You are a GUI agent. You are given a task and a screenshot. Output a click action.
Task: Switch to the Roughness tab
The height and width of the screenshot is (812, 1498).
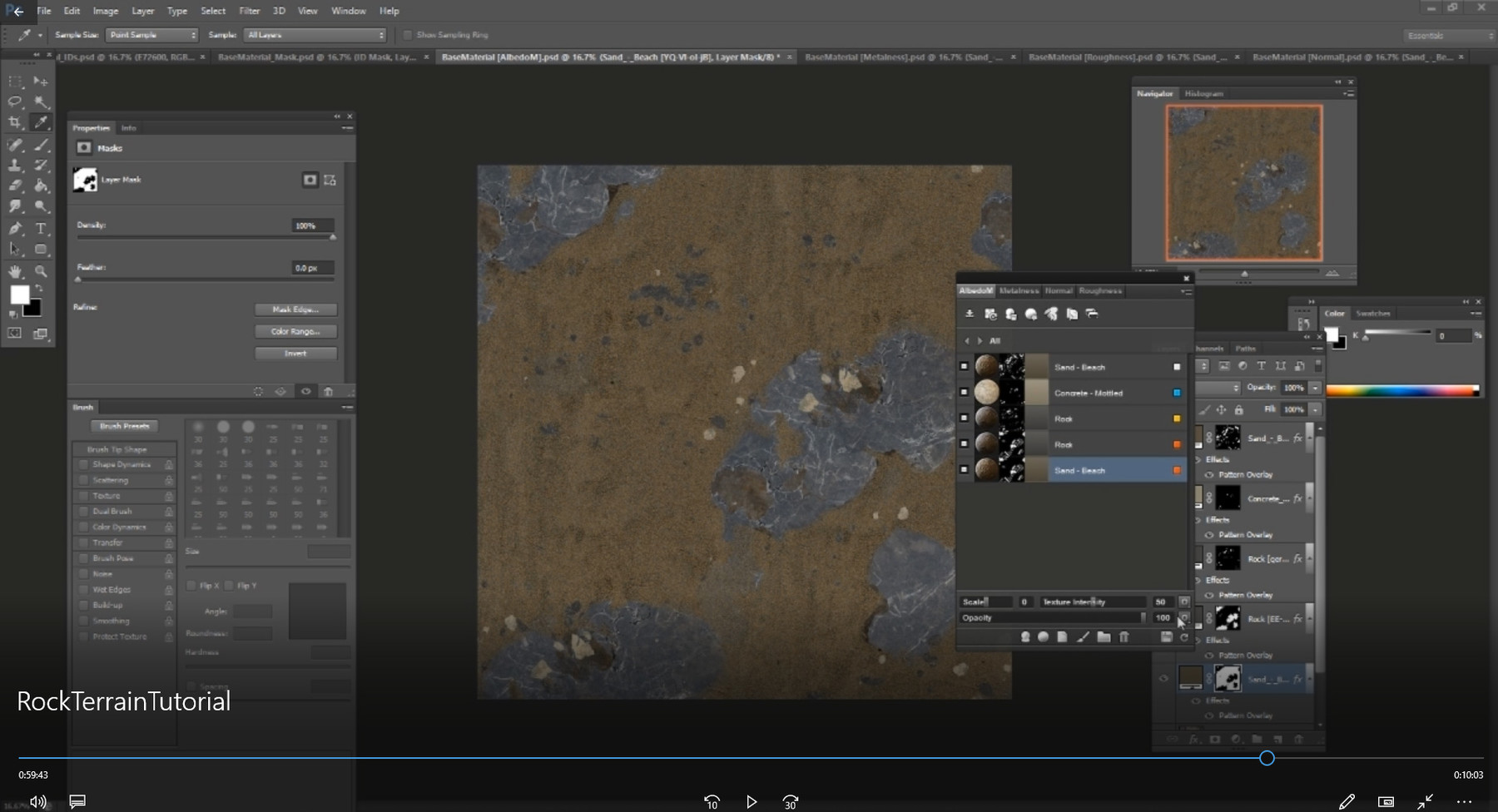(1100, 291)
